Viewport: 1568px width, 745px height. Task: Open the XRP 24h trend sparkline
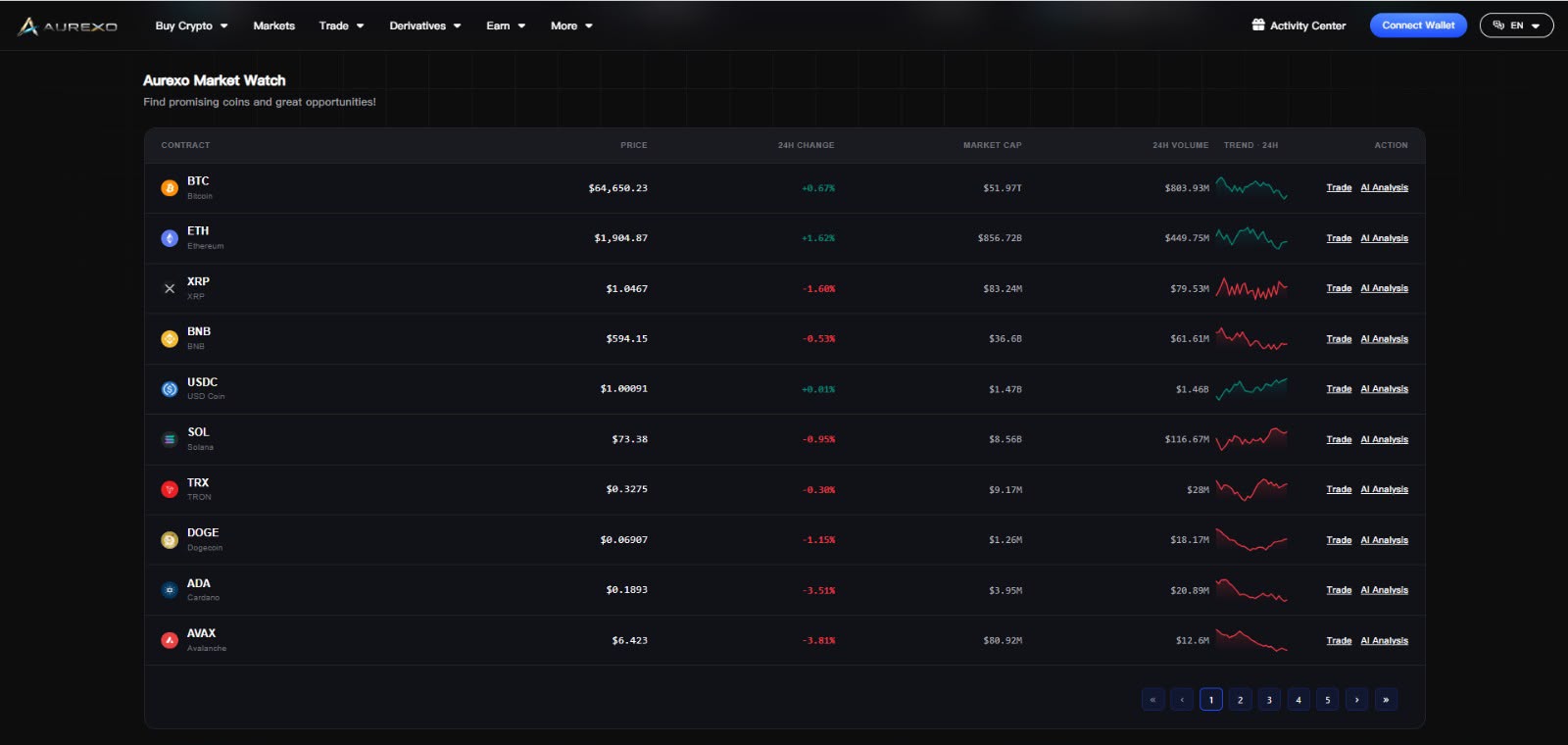pyautogui.click(x=1251, y=288)
